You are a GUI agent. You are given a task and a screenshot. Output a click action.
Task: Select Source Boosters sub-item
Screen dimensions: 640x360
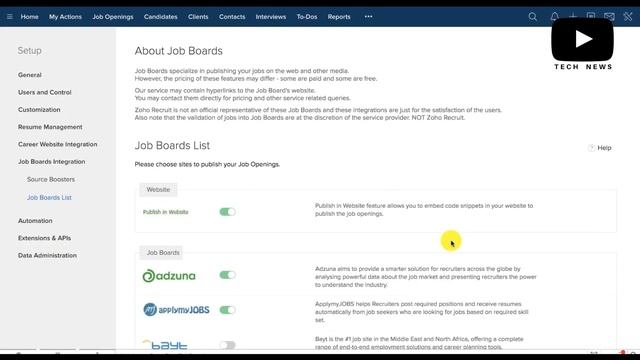(x=51, y=180)
